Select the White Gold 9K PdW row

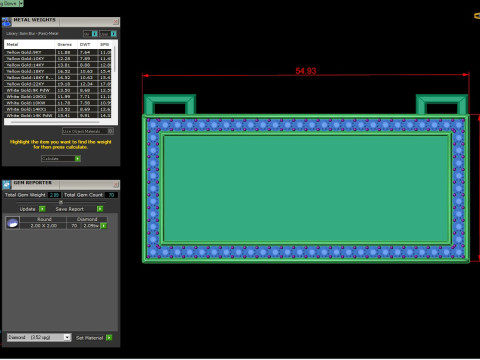click(58, 90)
